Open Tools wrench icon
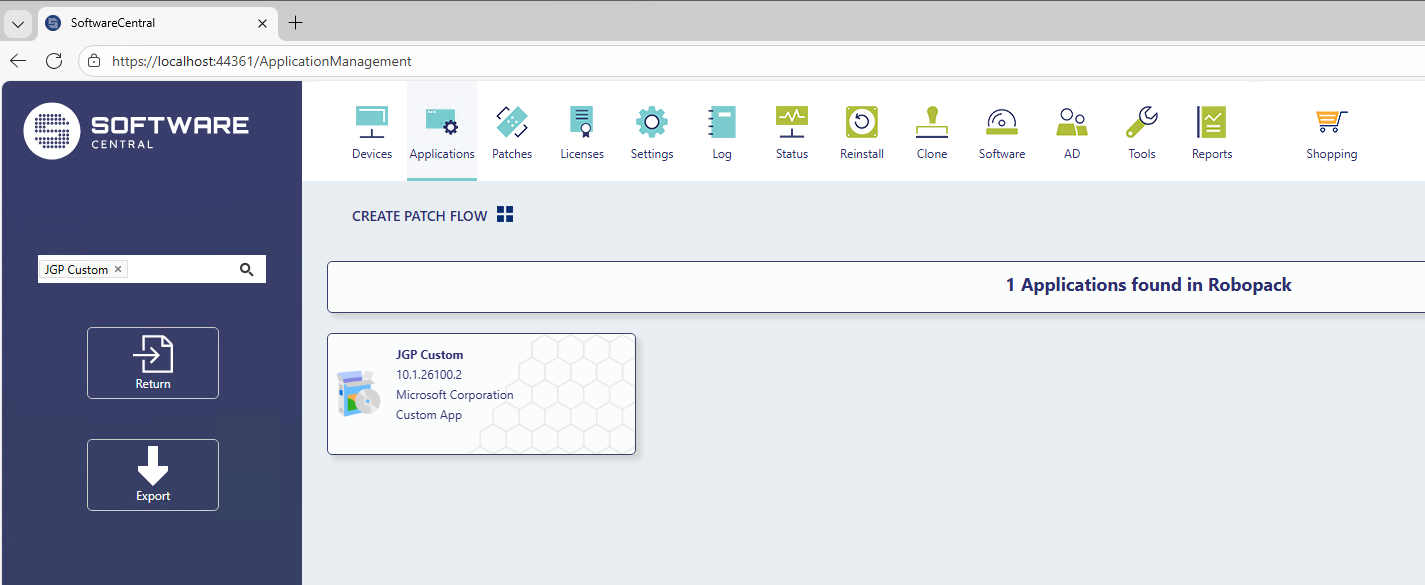The height and width of the screenshot is (585, 1425). coord(1142,123)
